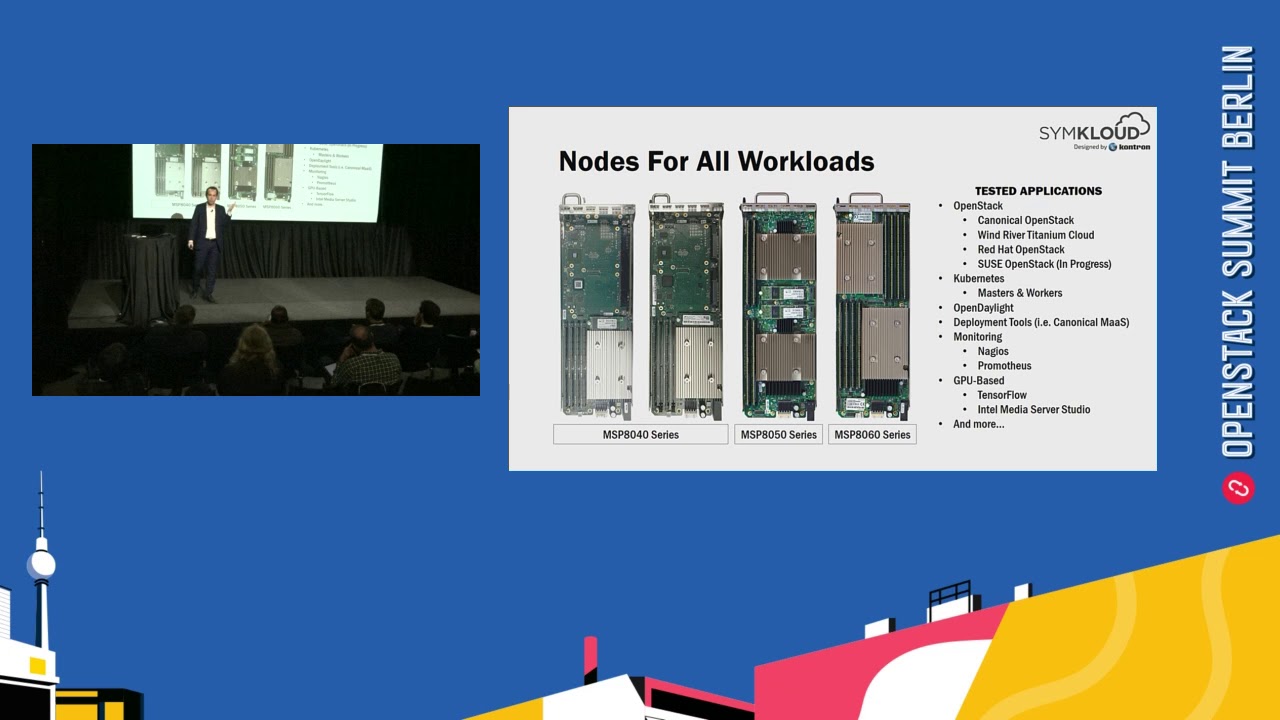Select the "MSP8040 Series" label box
Image resolution: width=1280 pixels, height=720 pixels.
(x=641, y=434)
